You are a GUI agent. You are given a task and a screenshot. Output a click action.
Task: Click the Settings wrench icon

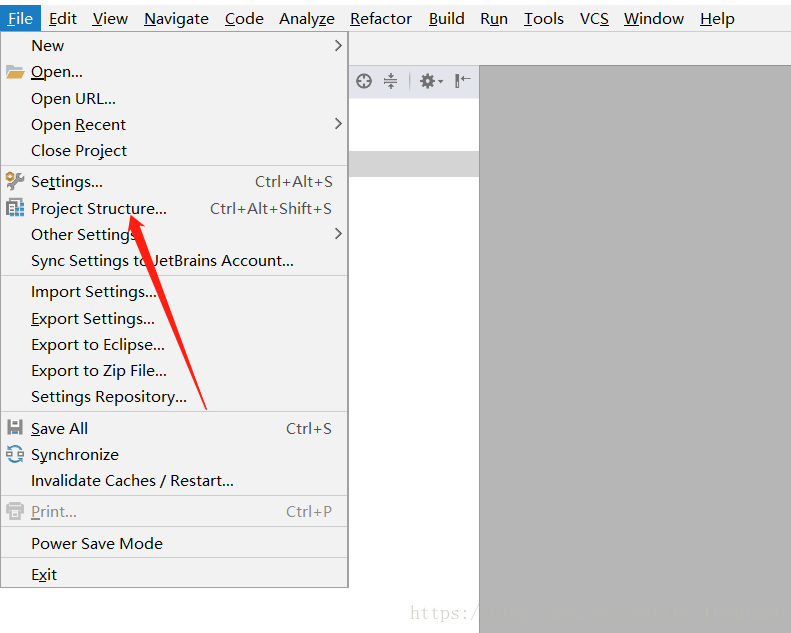point(15,181)
